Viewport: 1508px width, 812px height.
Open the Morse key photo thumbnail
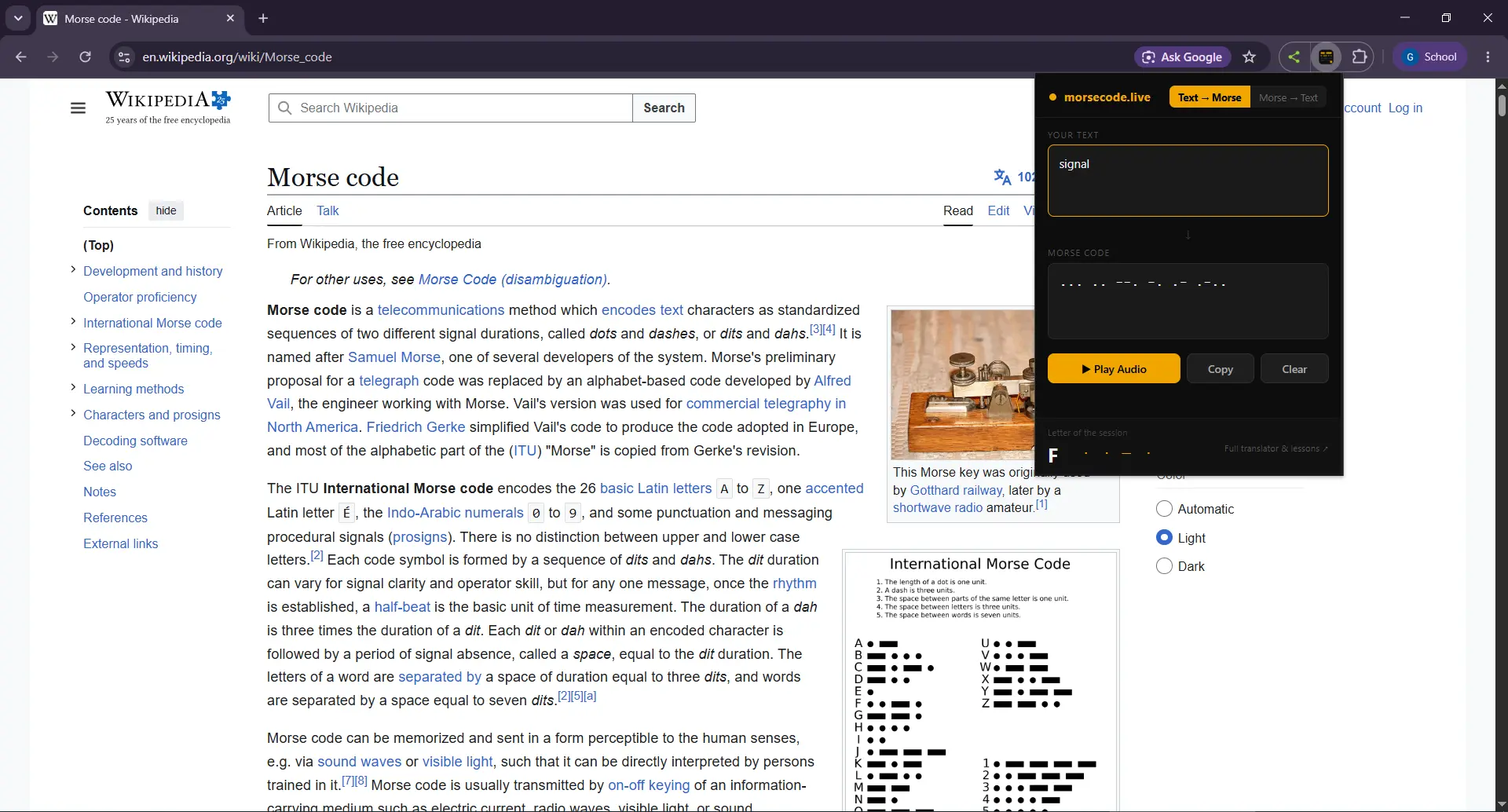[963, 384]
